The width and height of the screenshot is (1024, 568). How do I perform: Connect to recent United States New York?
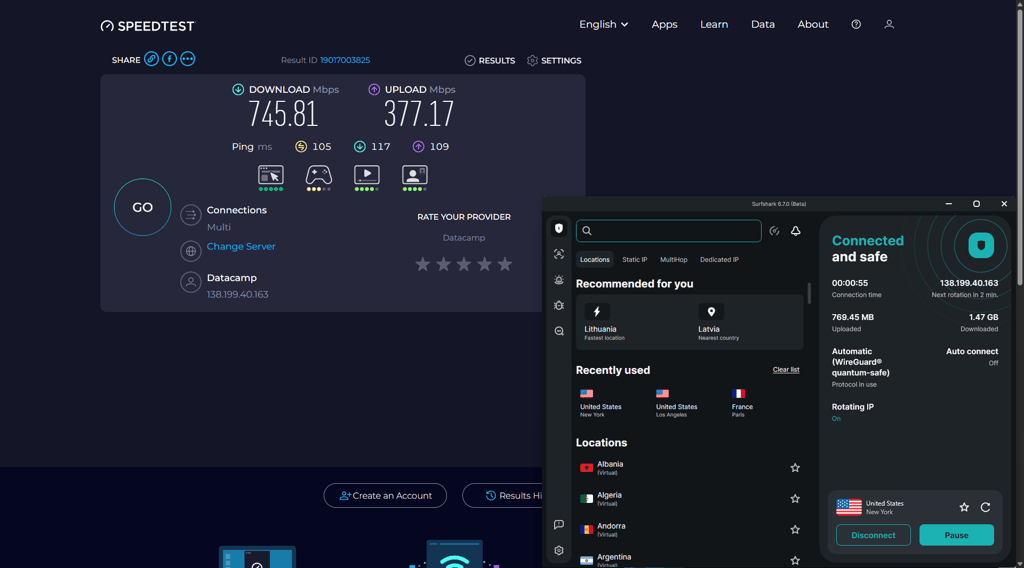pos(600,403)
